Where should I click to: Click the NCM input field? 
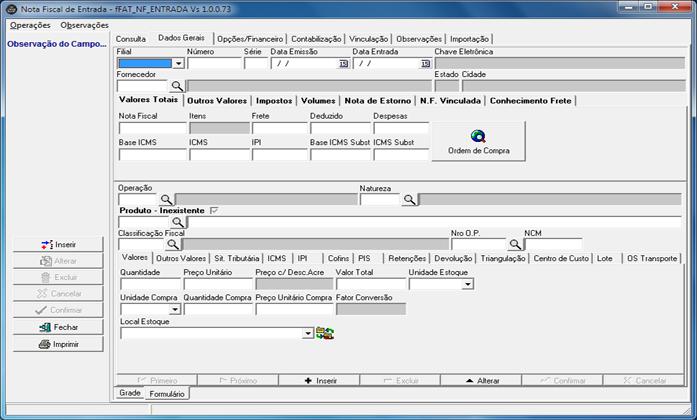coord(553,244)
